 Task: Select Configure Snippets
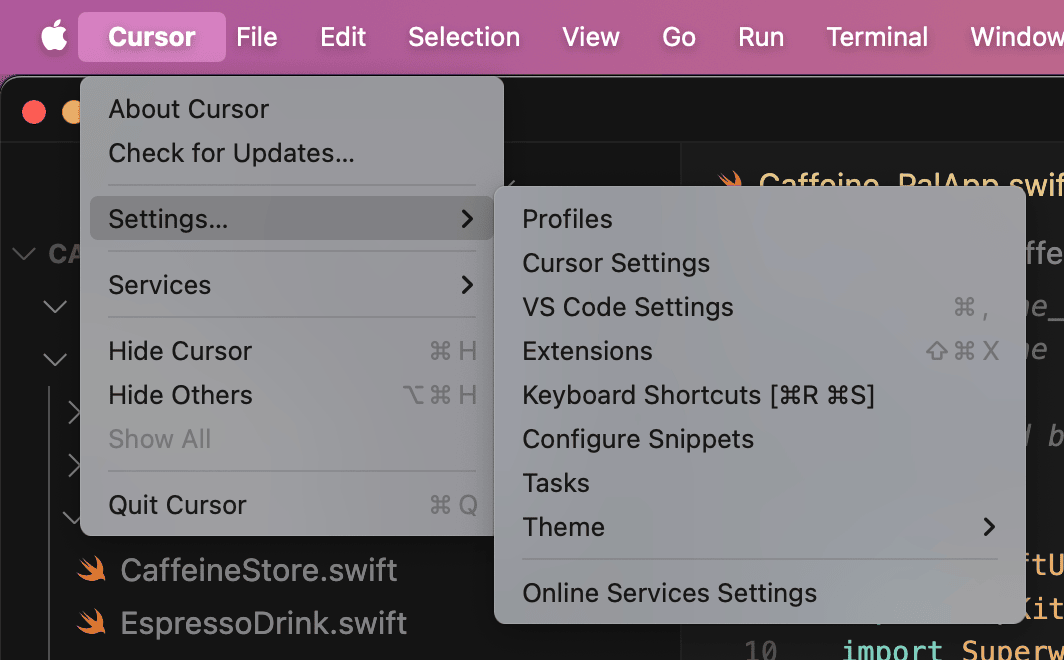(x=638, y=439)
